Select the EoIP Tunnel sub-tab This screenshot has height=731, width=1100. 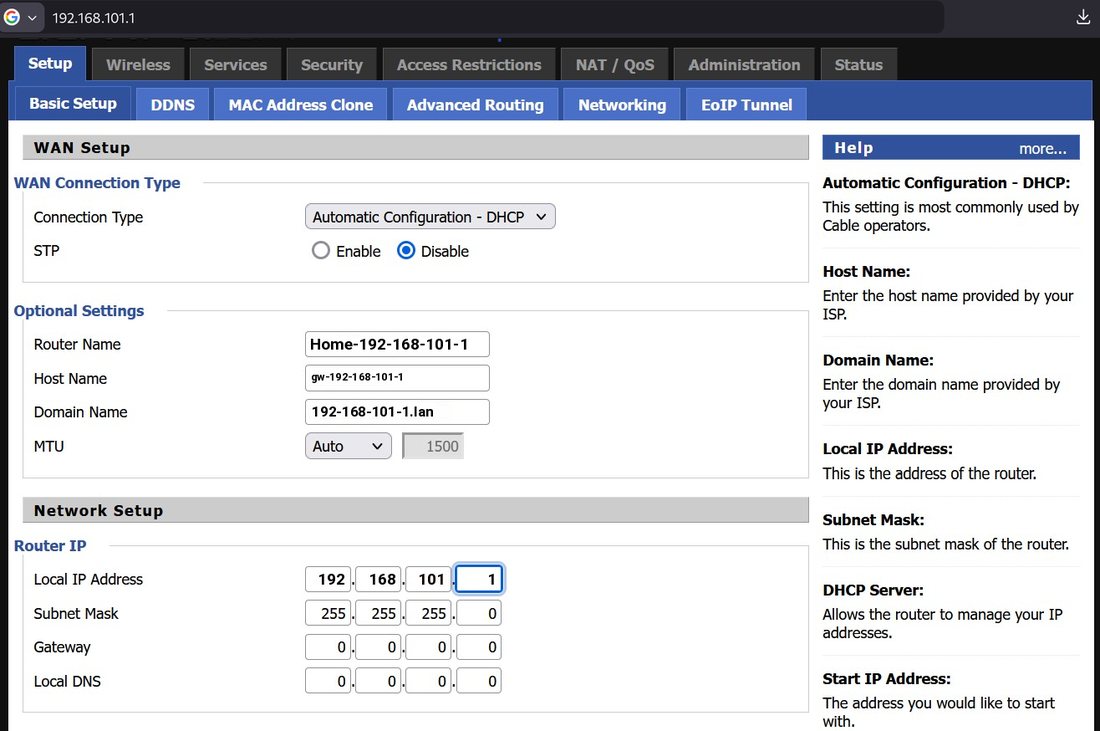[746, 105]
